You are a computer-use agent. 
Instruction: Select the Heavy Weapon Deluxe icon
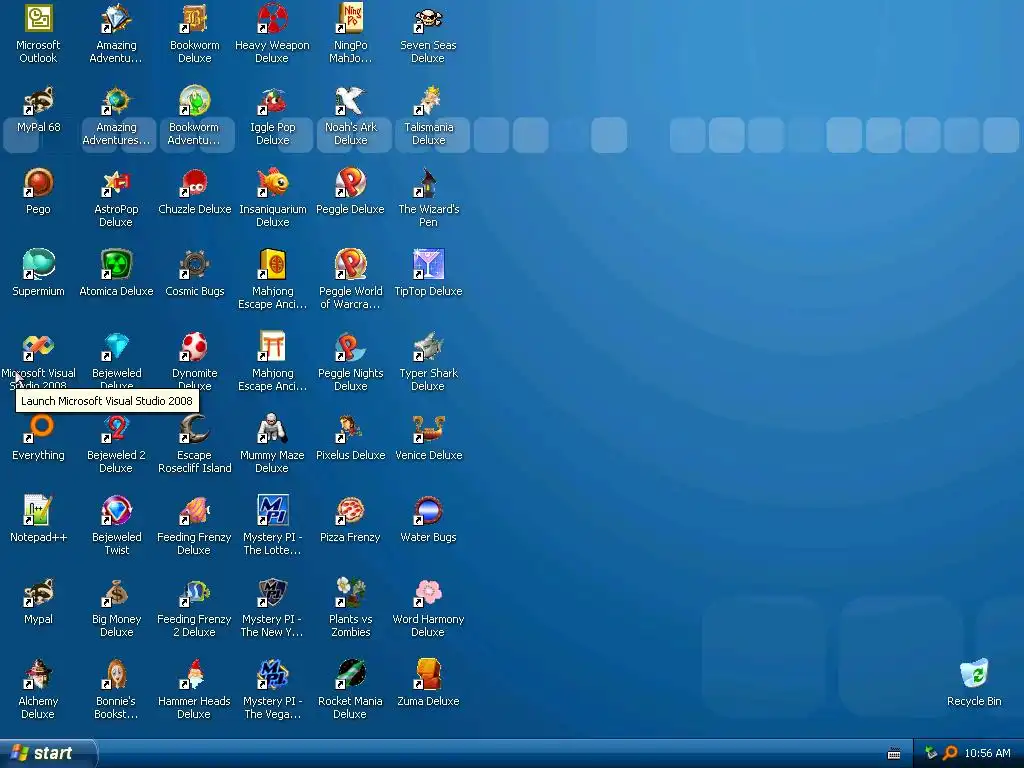pos(272,19)
